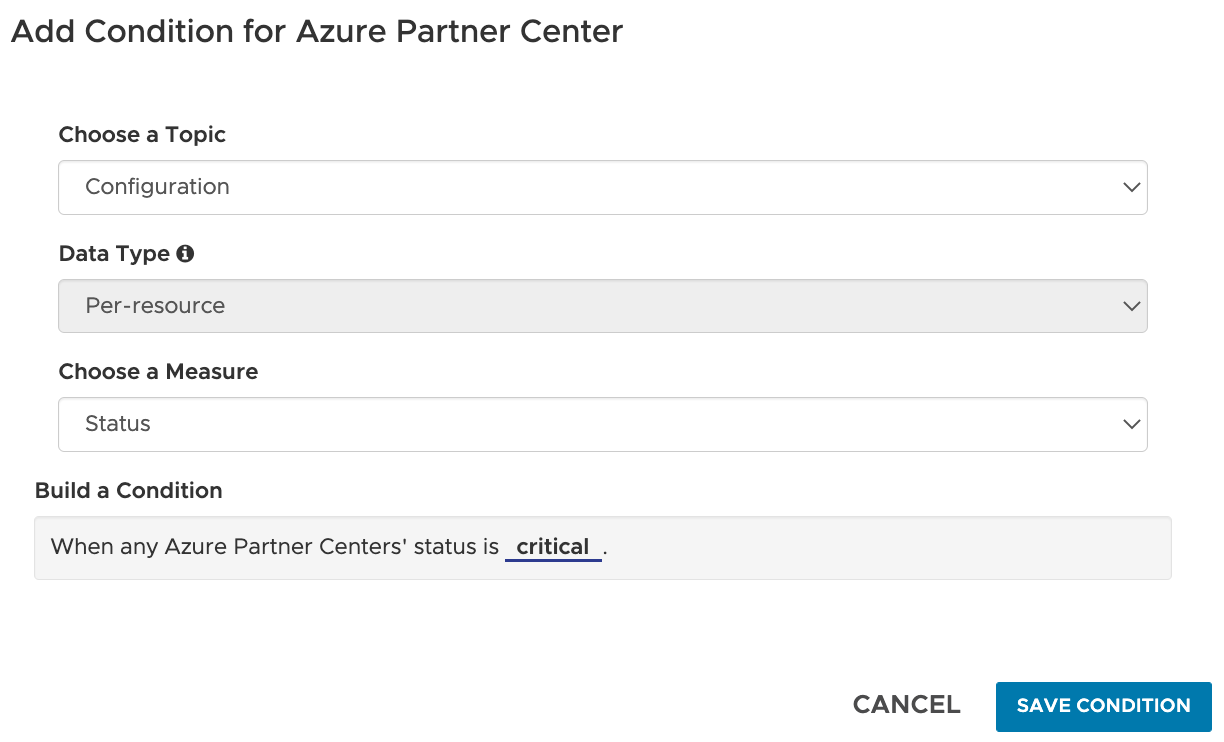Open the status value editor showing critical

tap(553, 546)
